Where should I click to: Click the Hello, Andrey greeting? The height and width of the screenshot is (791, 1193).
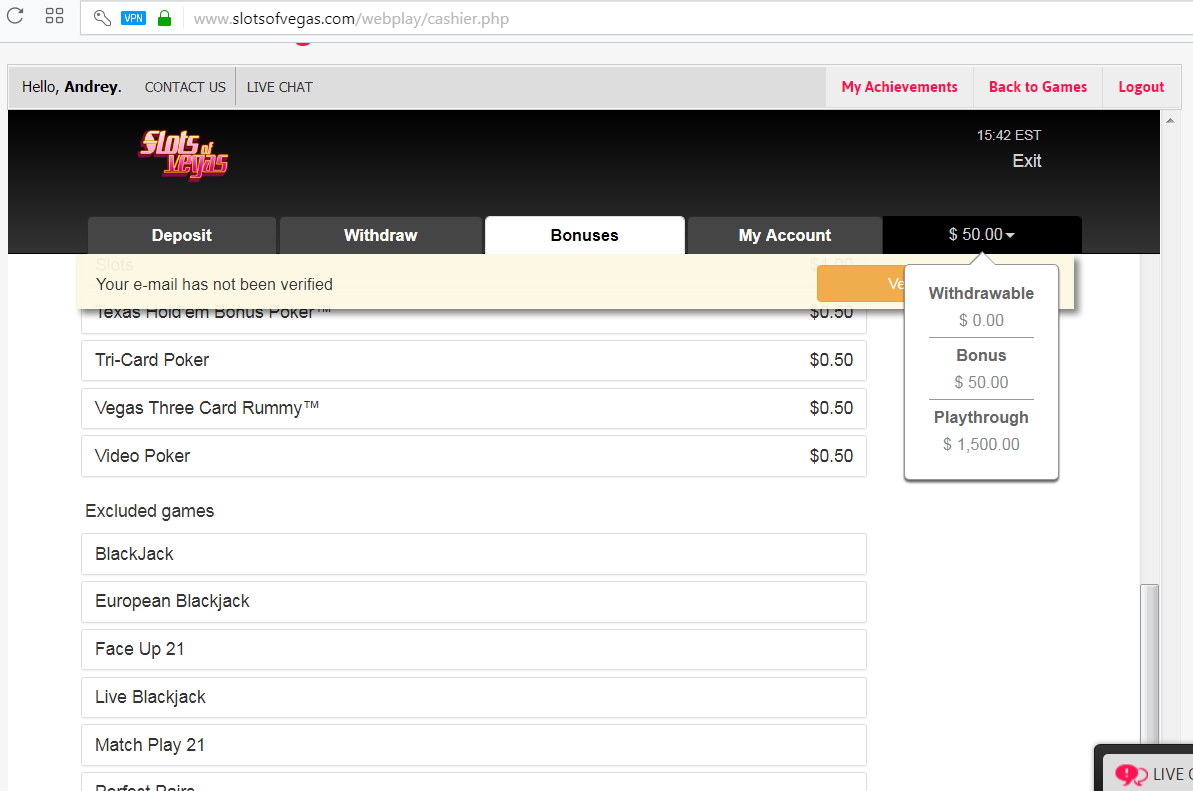[72, 87]
